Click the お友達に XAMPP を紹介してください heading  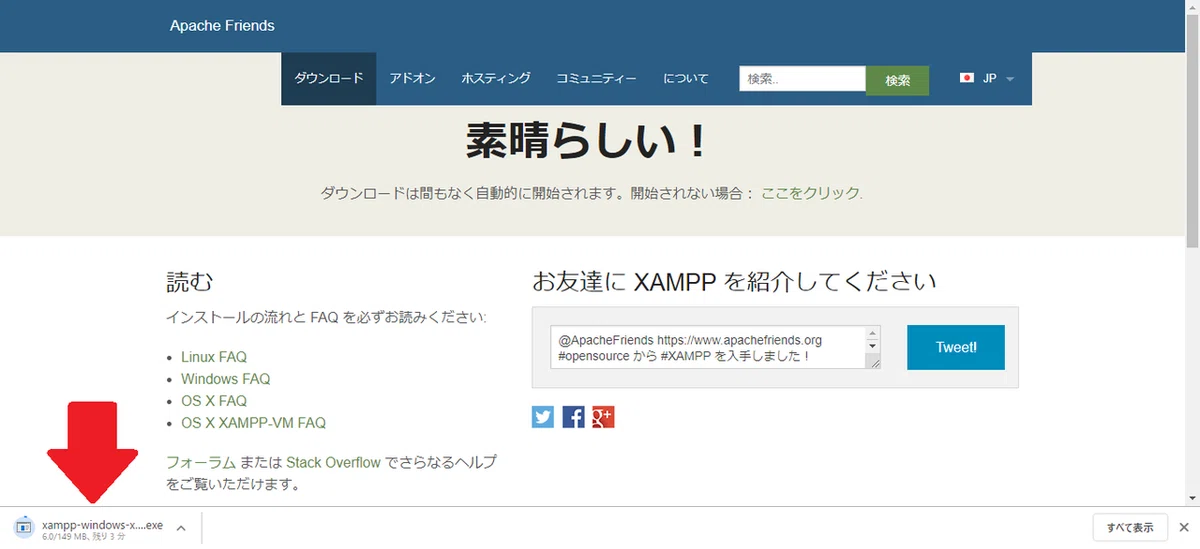(734, 281)
